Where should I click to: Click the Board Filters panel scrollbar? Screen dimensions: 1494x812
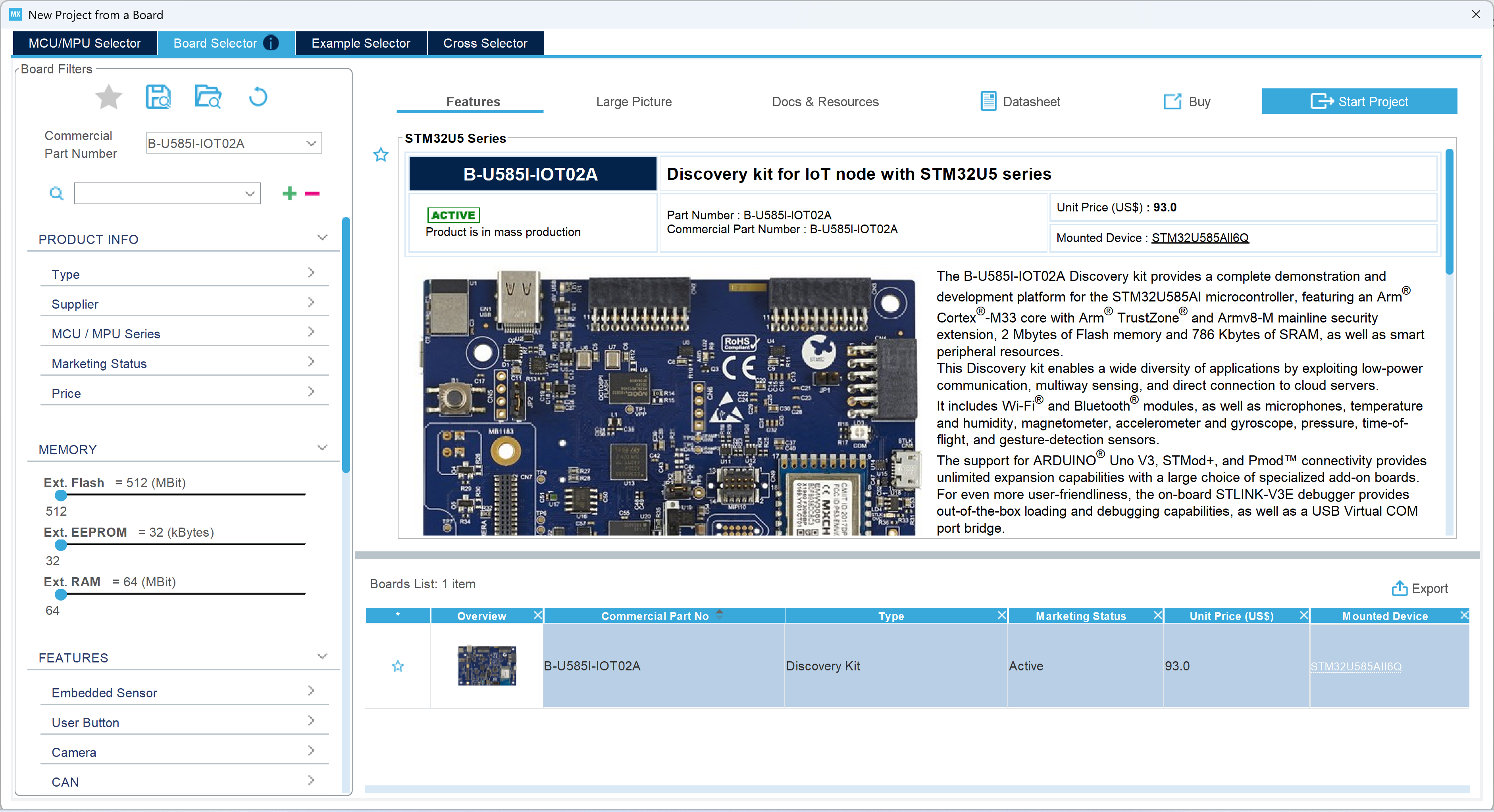click(346, 345)
